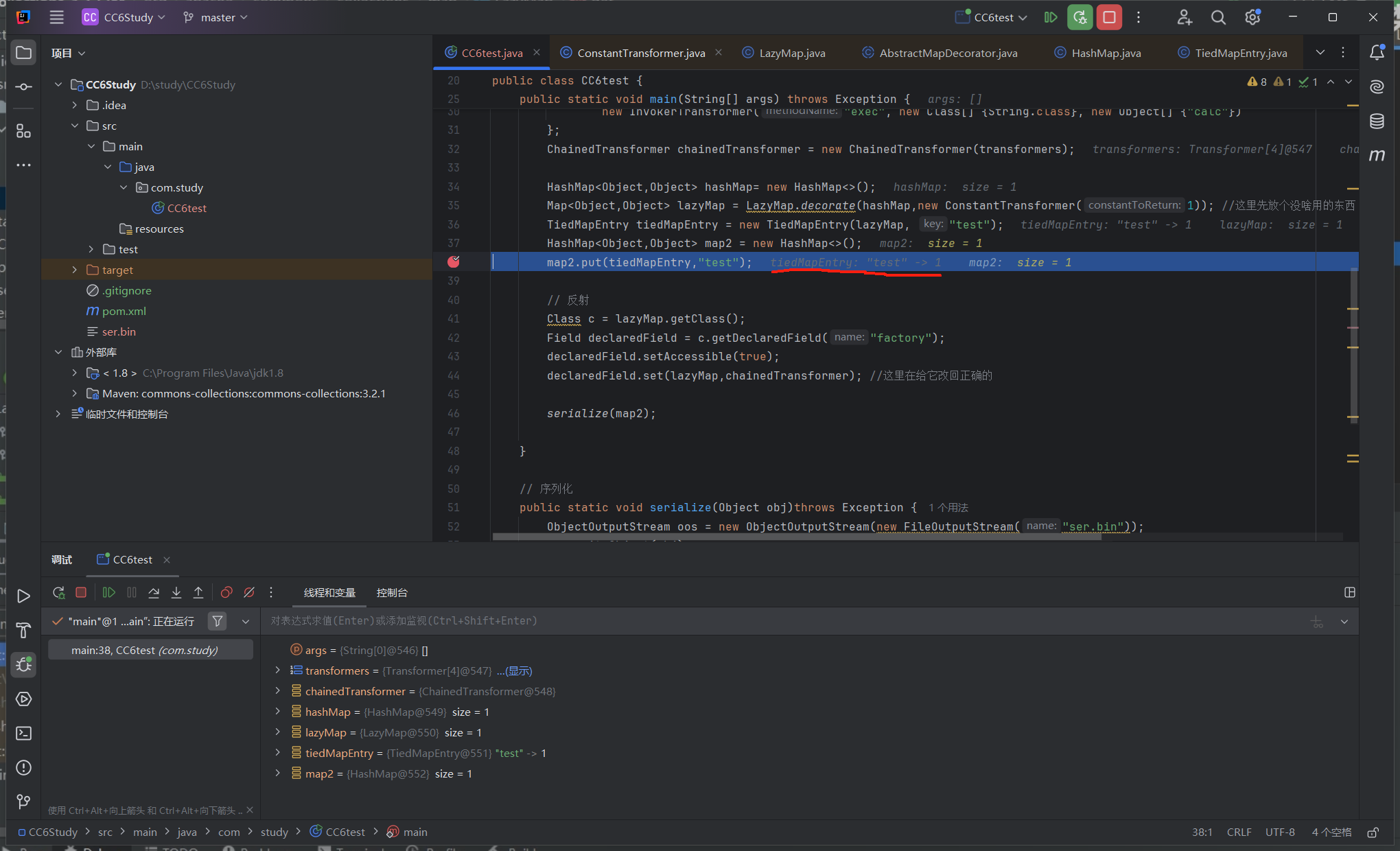Open the Git tool window
1400x851 pixels.
[23, 802]
